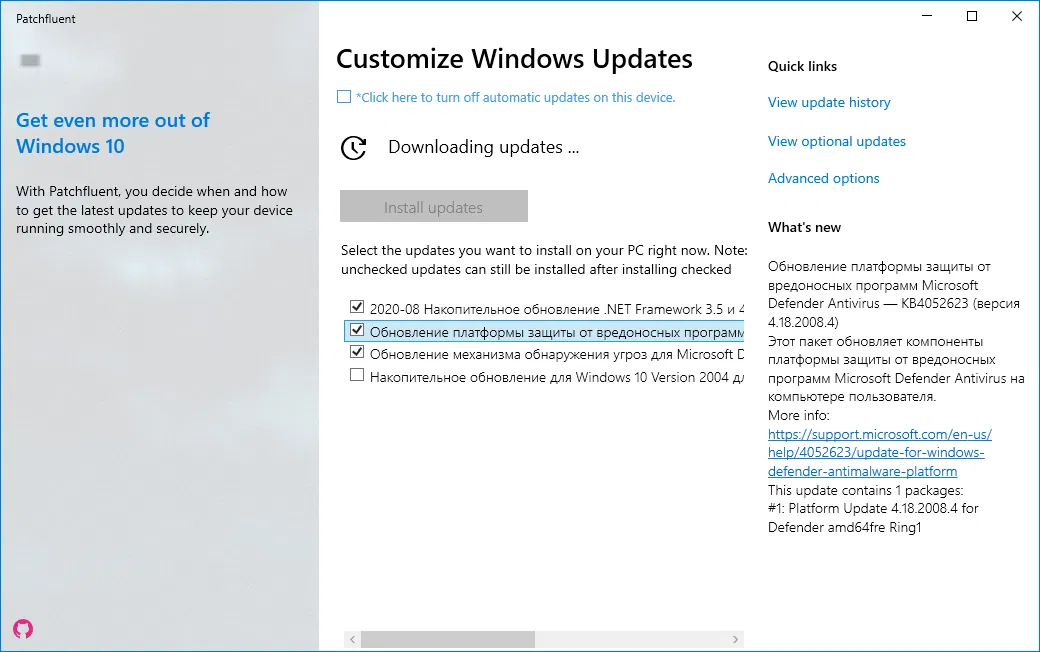Screen dimensions: 1040x652
Task: Go to Advanced options
Action: (x=823, y=178)
